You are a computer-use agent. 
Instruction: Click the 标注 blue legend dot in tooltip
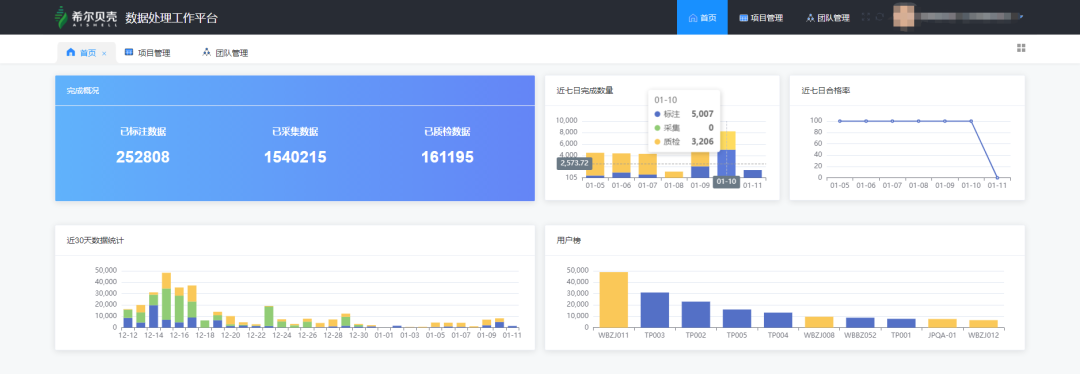[x=658, y=114]
